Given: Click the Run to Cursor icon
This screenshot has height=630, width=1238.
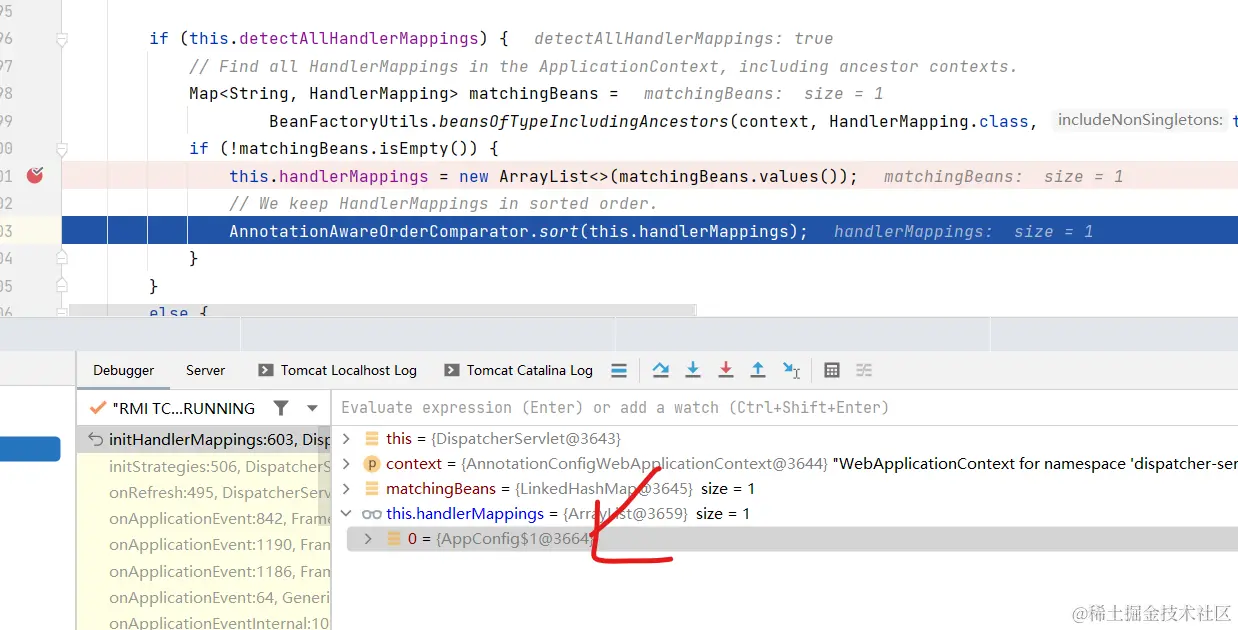Looking at the screenshot, I should click(x=791, y=370).
